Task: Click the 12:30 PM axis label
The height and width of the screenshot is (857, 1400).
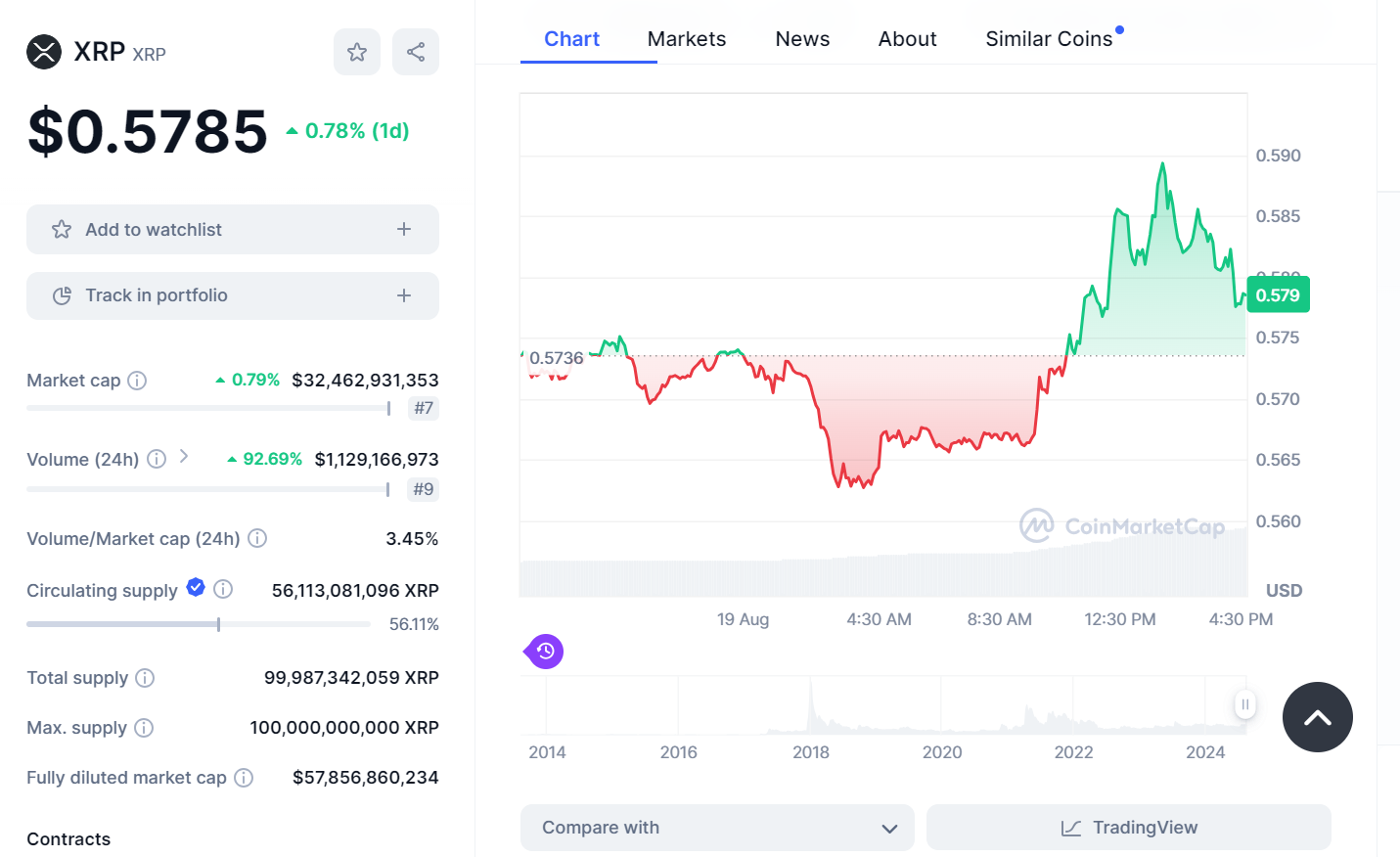Action: (1120, 619)
